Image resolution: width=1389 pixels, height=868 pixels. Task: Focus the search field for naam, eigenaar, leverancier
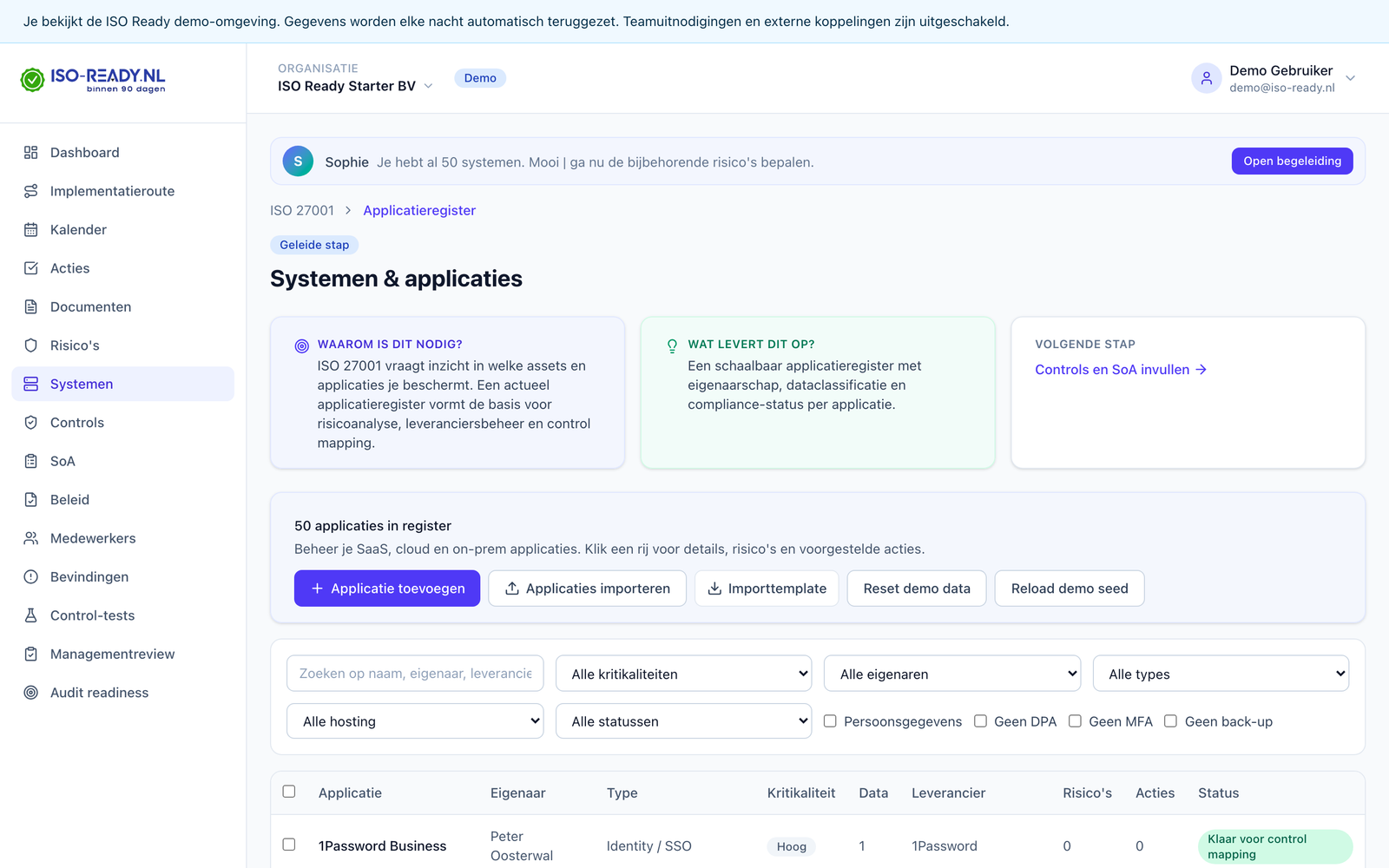click(415, 674)
